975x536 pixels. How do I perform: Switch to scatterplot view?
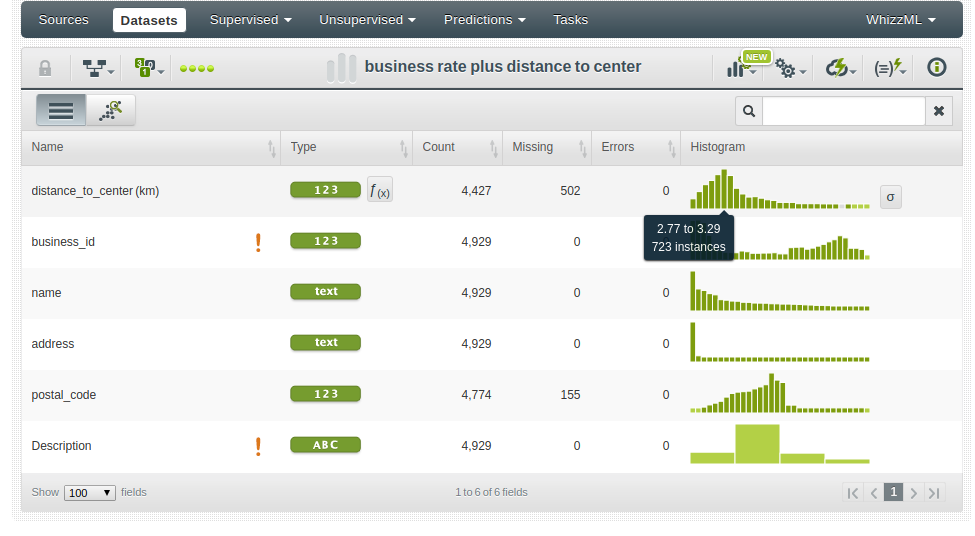click(110, 111)
